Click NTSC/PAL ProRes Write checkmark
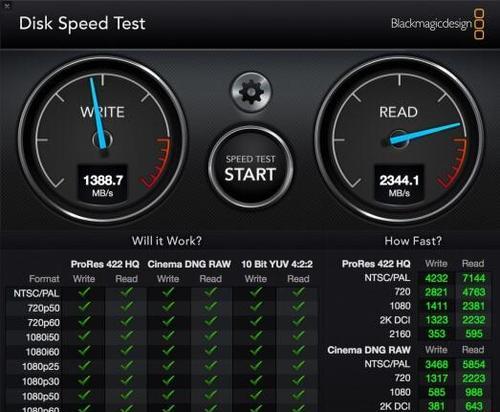 84,292
